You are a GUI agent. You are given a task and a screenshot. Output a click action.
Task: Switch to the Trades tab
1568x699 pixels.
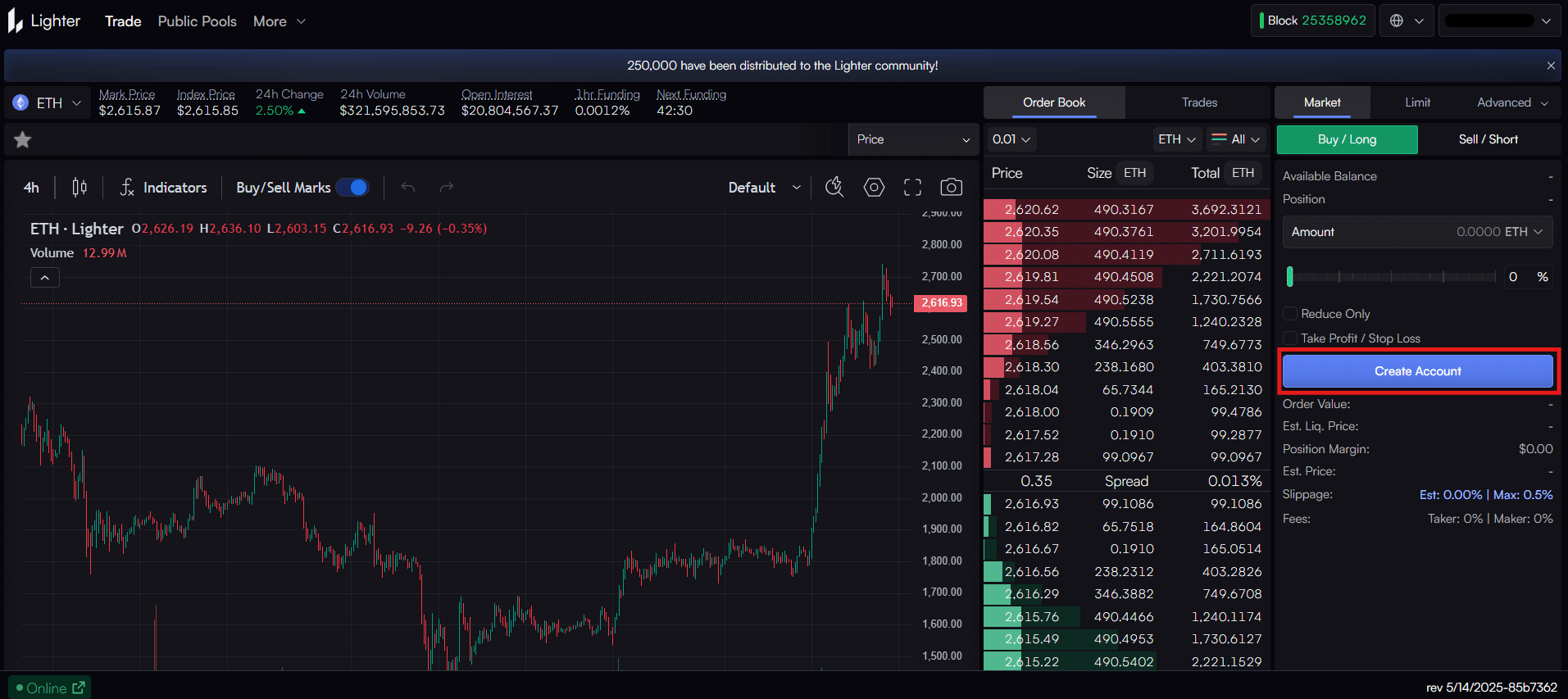pyautogui.click(x=1198, y=102)
